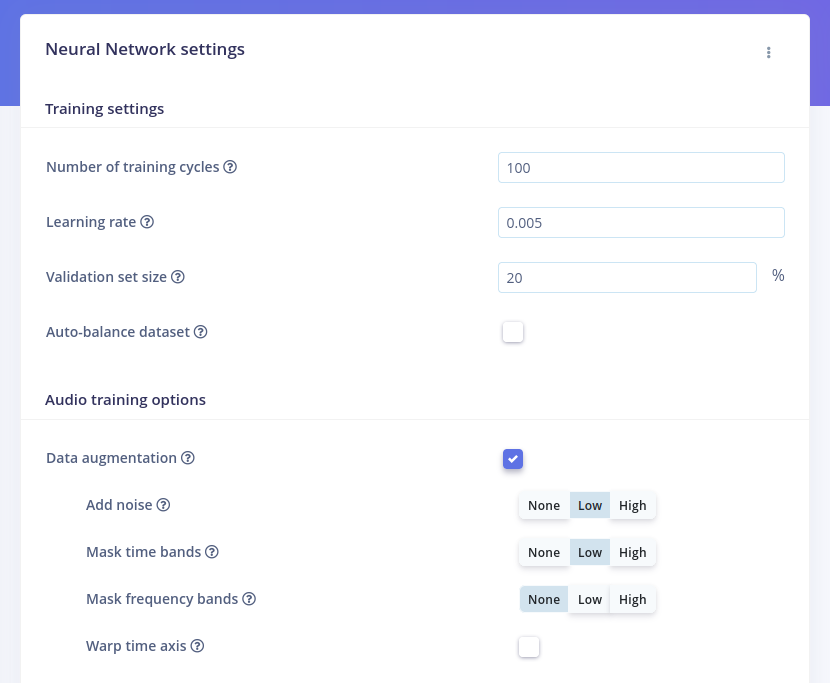
Task: Set Mask time bands to High
Action: (x=632, y=552)
